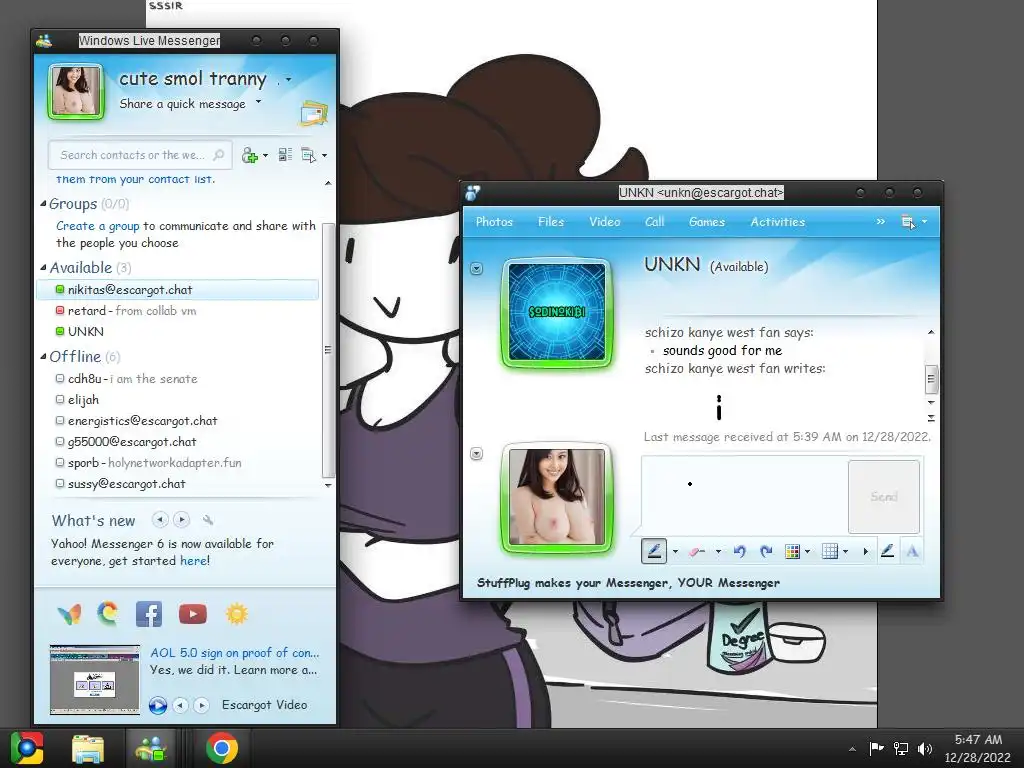The width and height of the screenshot is (1024, 768).
Task: Collapse the Available contacts section
Action: 43,267
